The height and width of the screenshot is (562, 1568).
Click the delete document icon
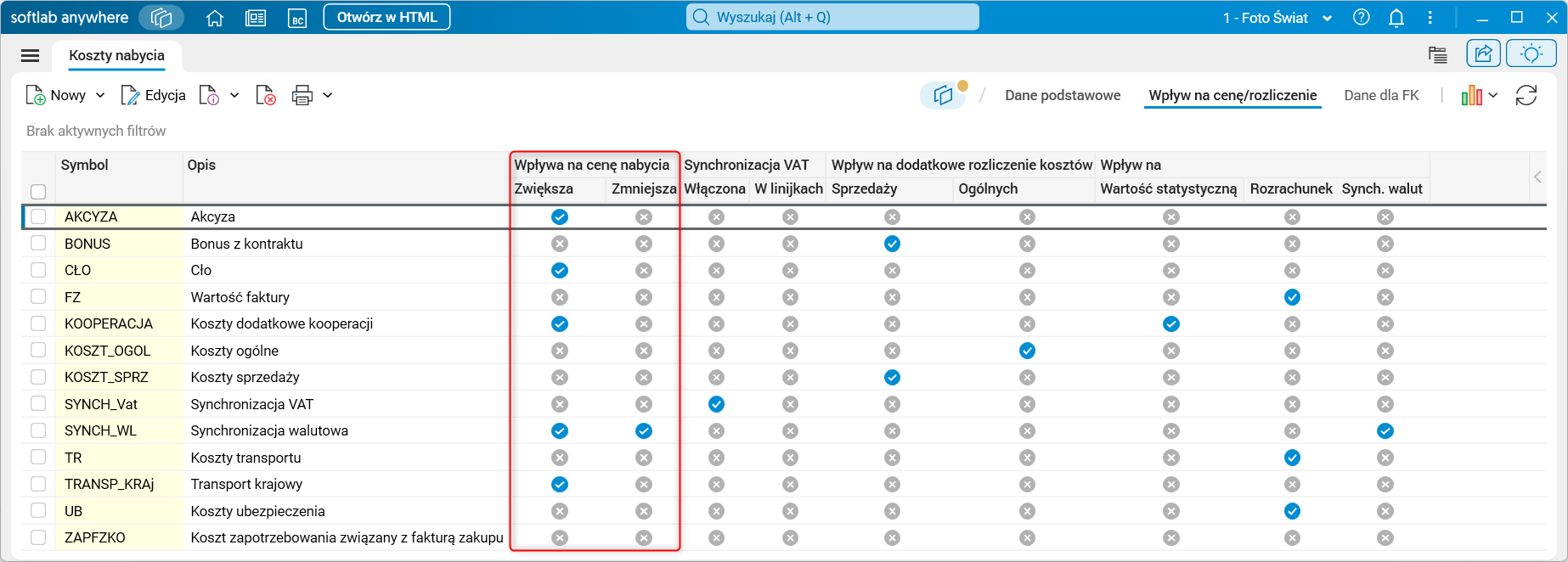pos(266,95)
